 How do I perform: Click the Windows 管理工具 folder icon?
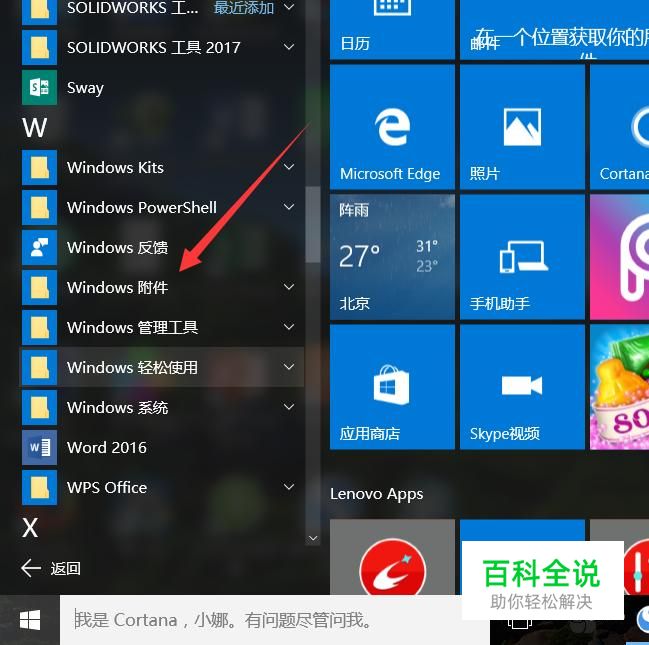tap(39, 327)
